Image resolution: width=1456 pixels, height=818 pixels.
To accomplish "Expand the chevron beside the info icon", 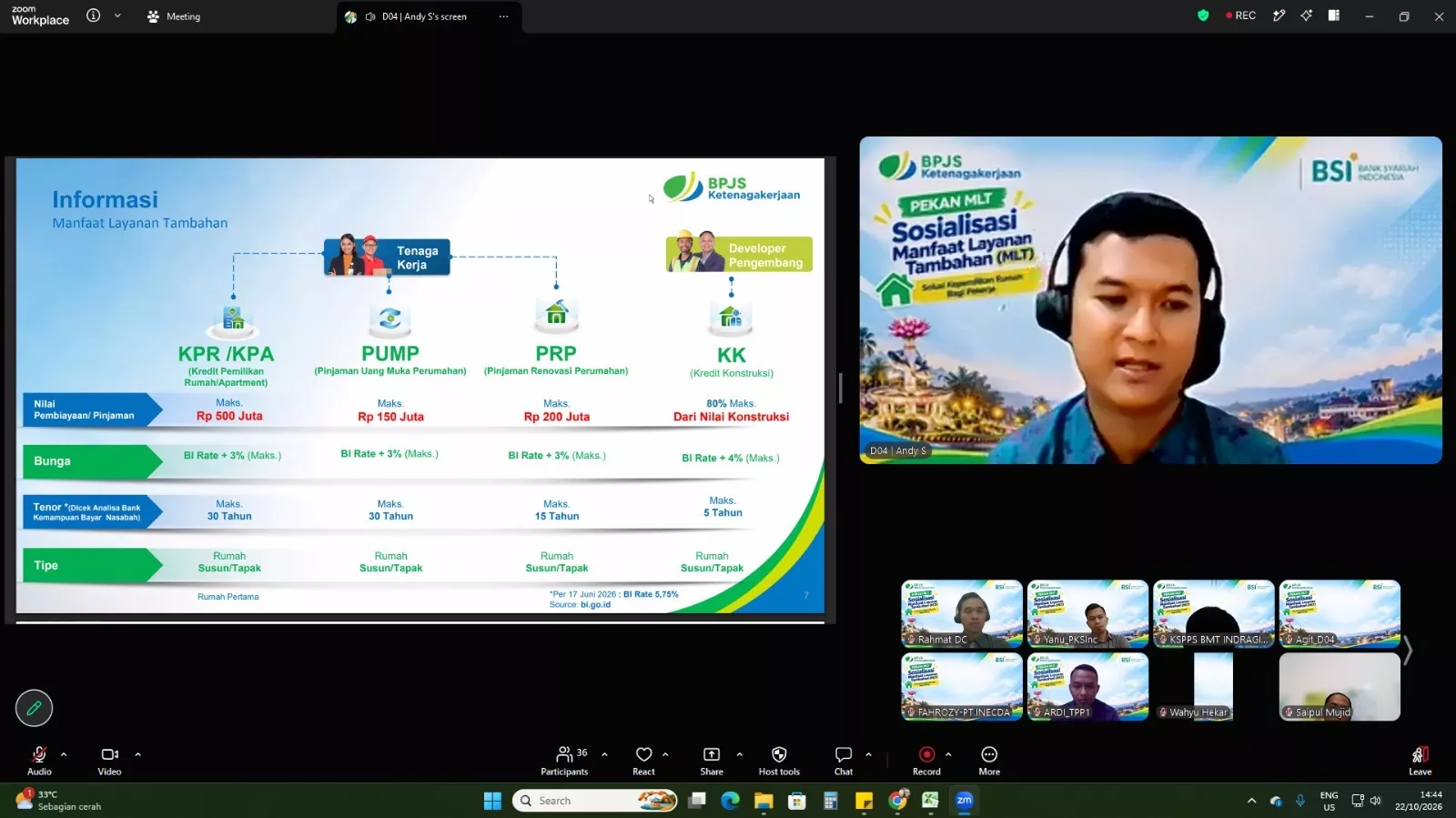I will pyautogui.click(x=117, y=15).
